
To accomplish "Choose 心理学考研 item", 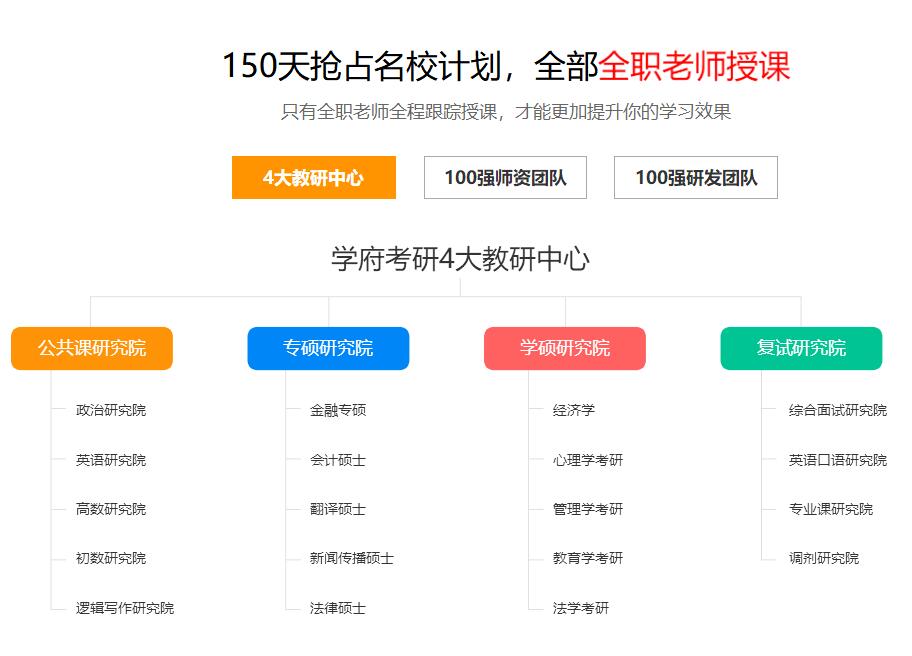I will pyautogui.click(x=587, y=460).
